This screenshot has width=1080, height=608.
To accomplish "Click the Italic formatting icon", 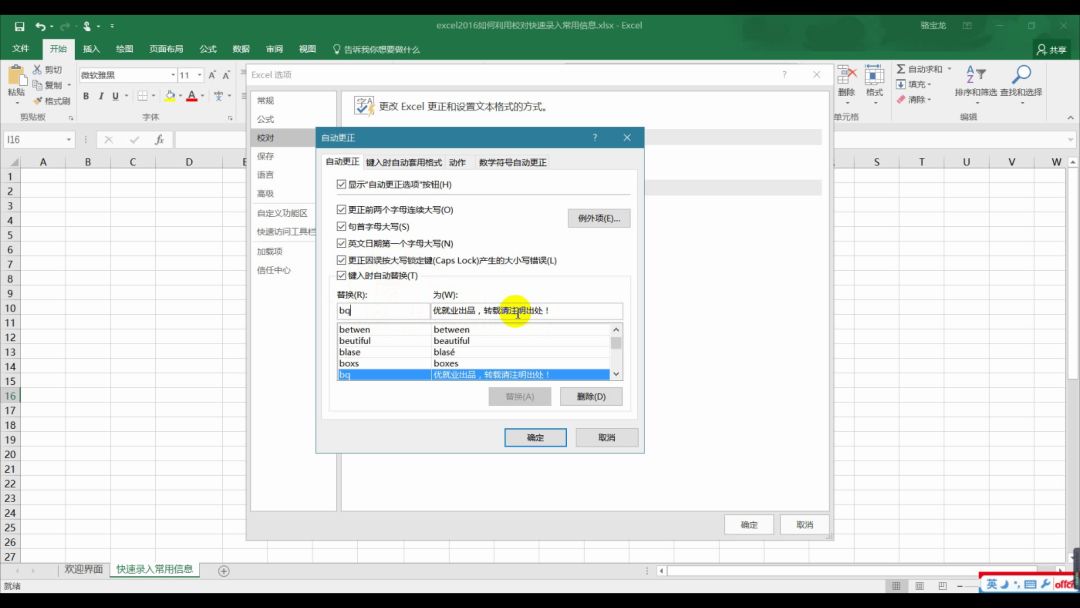I will (101, 96).
